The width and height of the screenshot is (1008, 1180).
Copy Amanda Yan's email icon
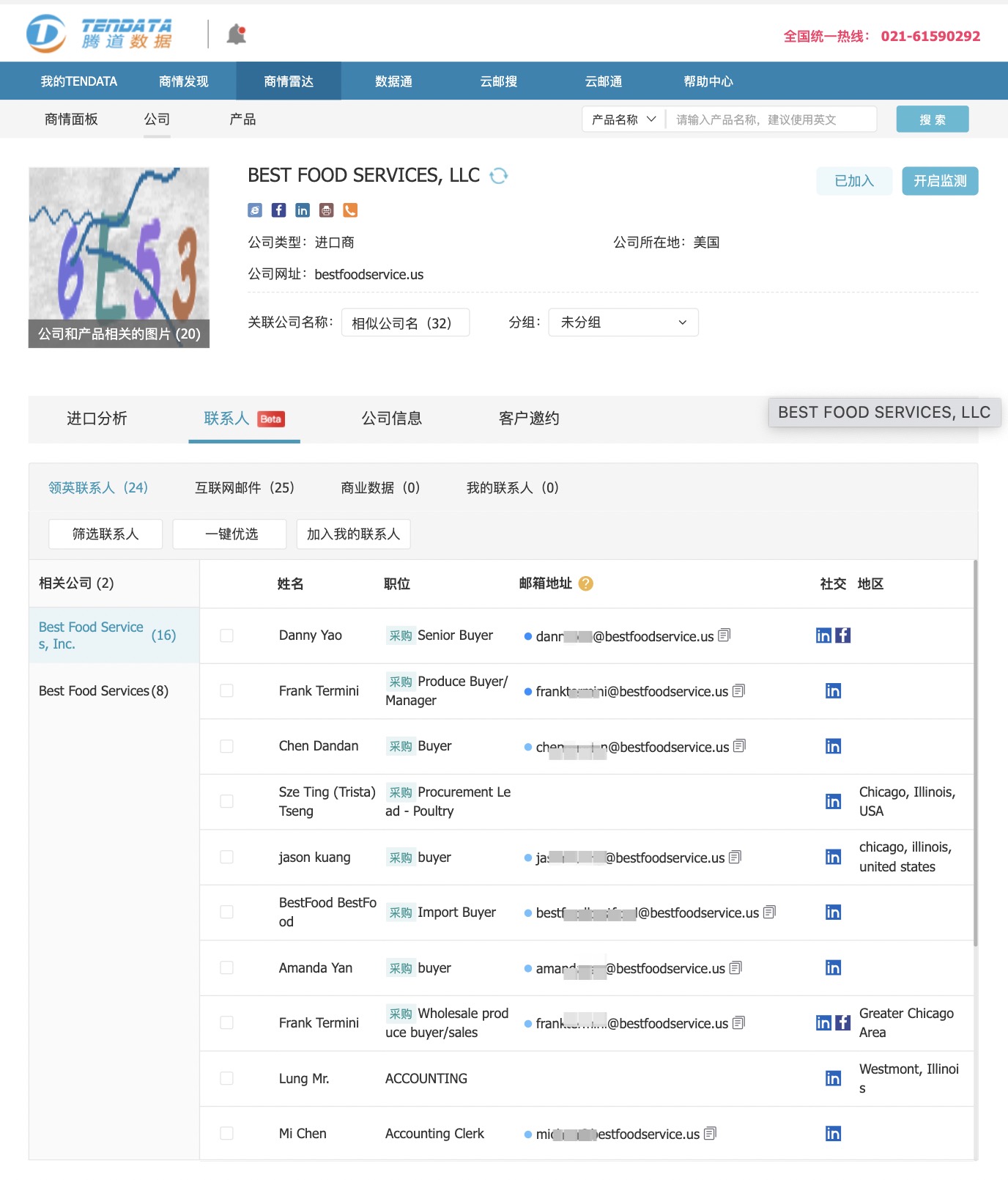pos(735,967)
